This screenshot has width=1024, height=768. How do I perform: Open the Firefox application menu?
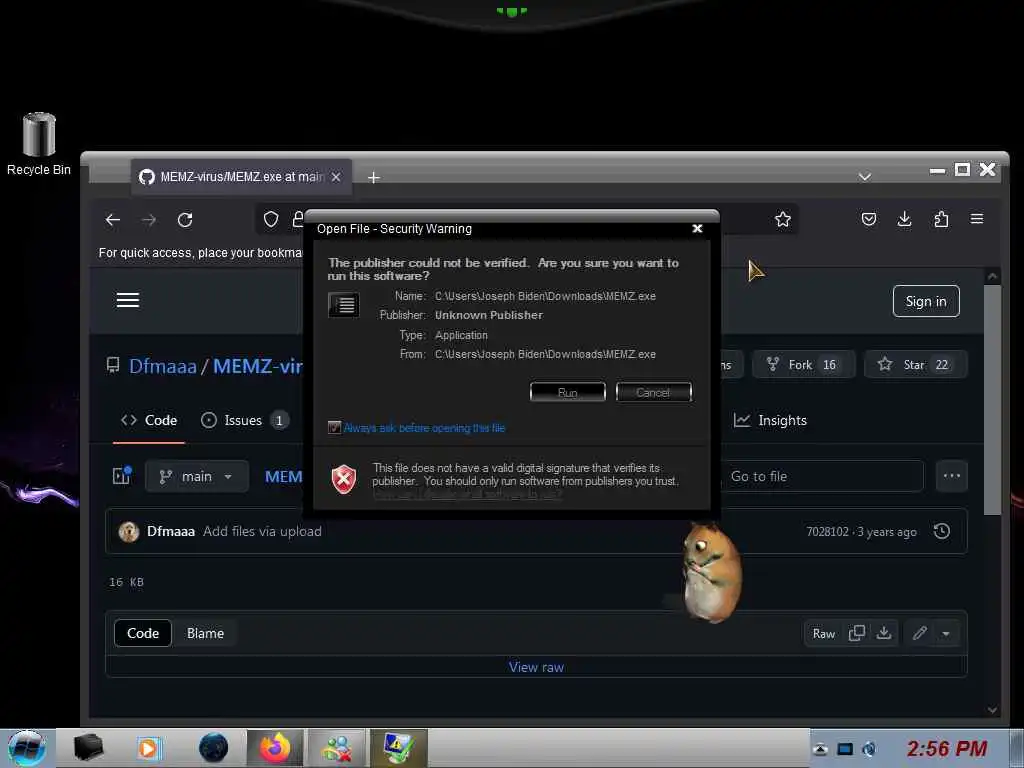(x=977, y=219)
